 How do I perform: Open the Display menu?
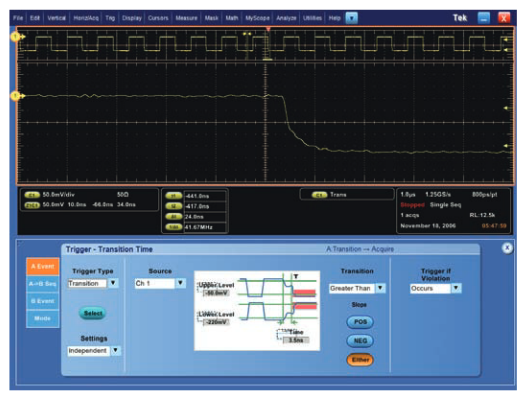click(132, 18)
